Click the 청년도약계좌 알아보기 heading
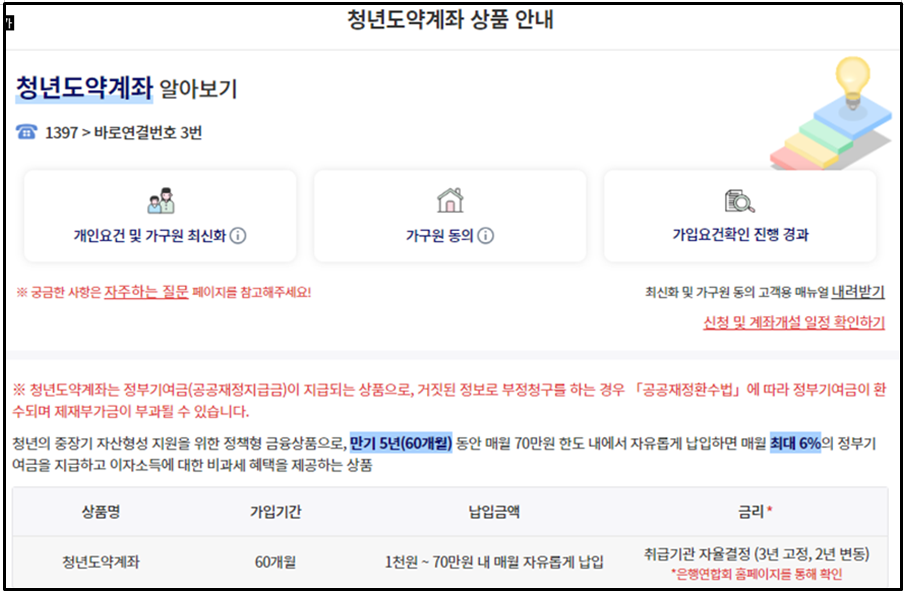 (126, 89)
